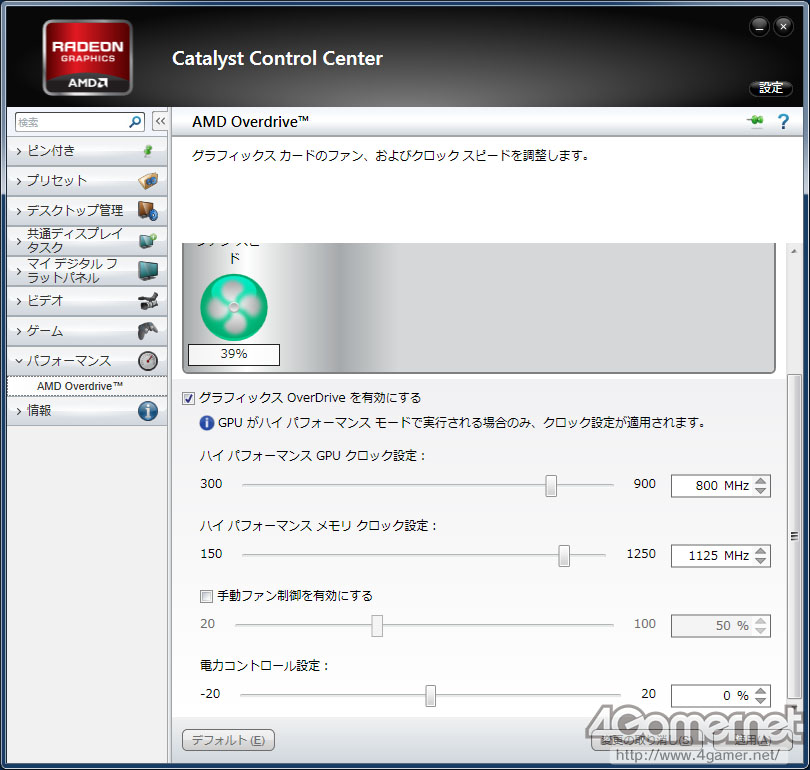This screenshot has height=770, width=810.
Task: Click the デフォルト(E) default button
Action: pos(228,740)
